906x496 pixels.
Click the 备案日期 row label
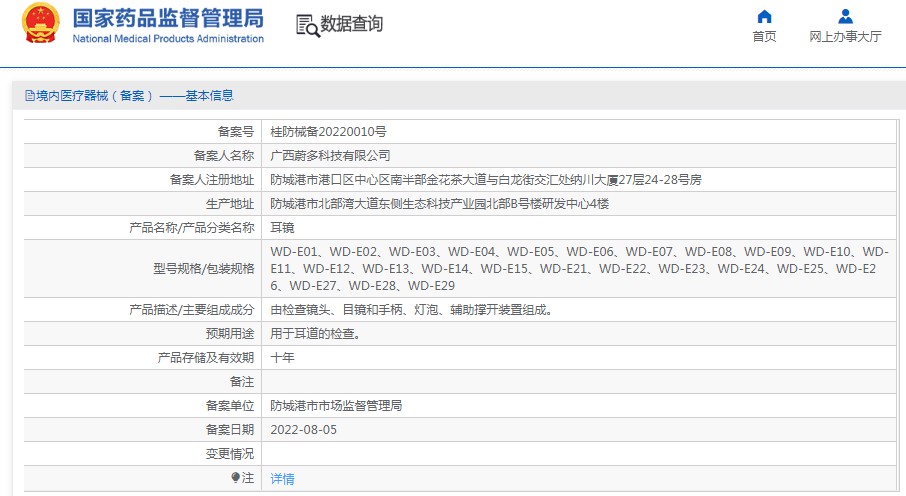[230, 430]
